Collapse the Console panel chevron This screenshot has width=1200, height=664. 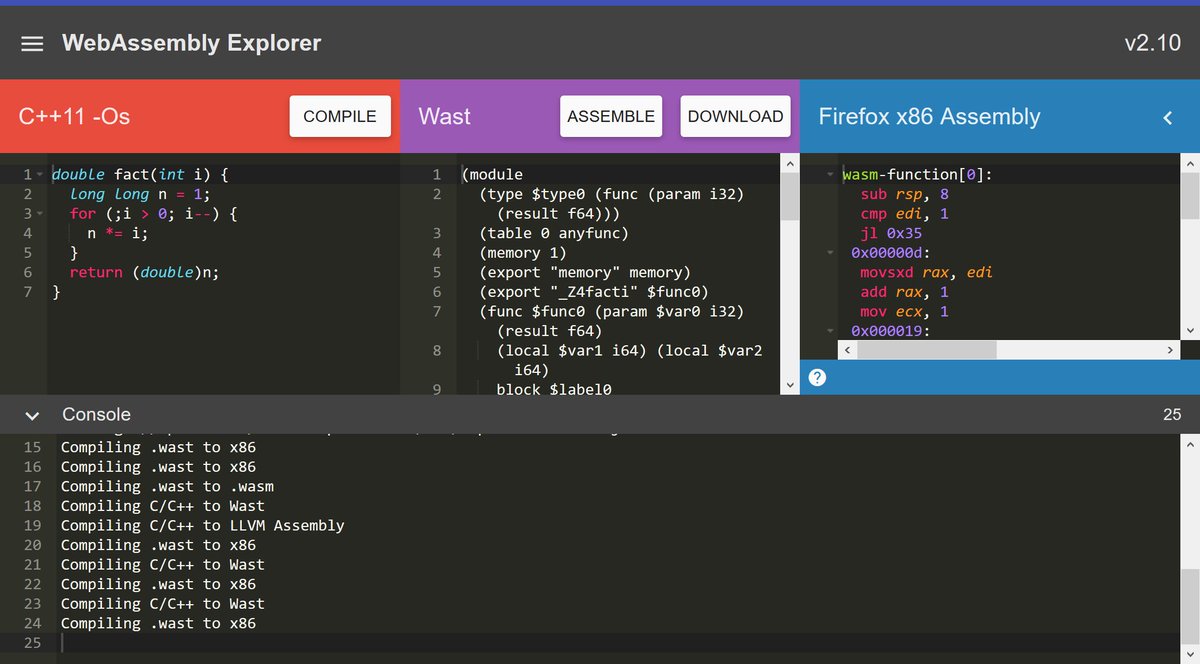(32, 415)
